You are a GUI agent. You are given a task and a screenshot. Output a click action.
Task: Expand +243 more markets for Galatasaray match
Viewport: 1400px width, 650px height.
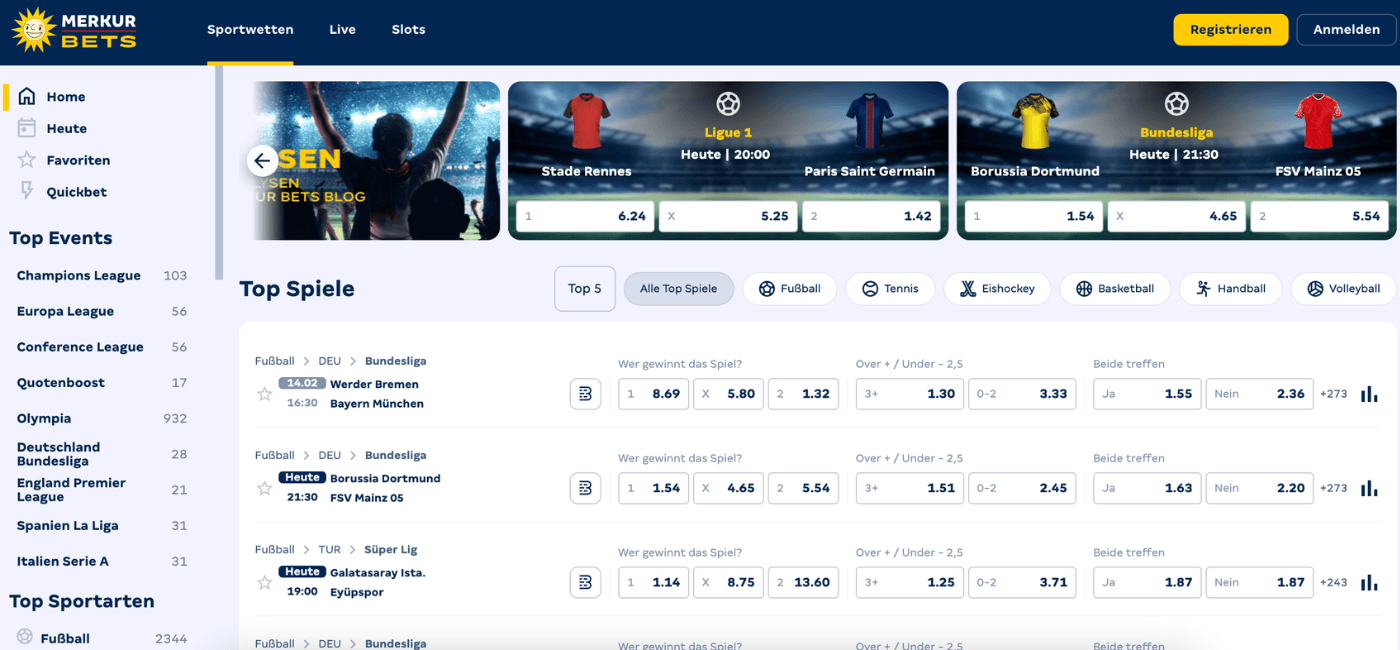(1333, 582)
